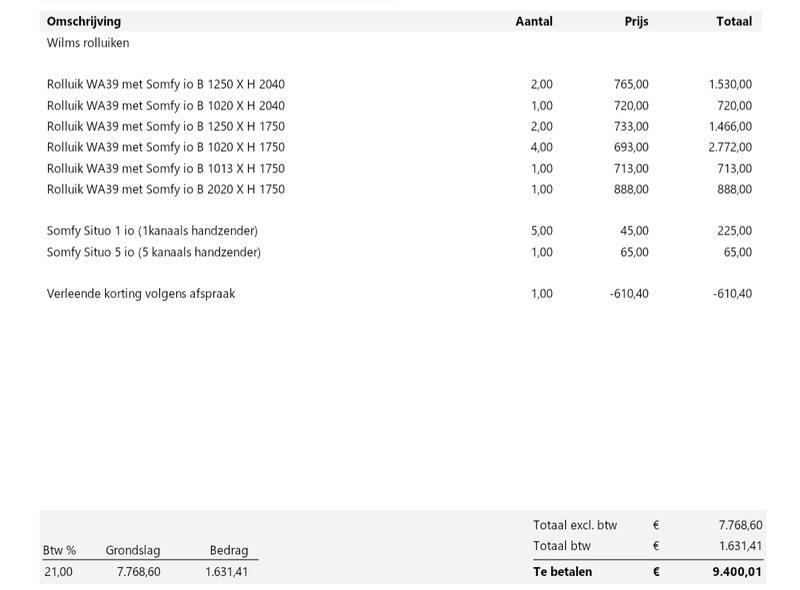This screenshot has height=590, width=800.
Task: Click the Grondslag value 7.768,60
Action: click(139, 572)
